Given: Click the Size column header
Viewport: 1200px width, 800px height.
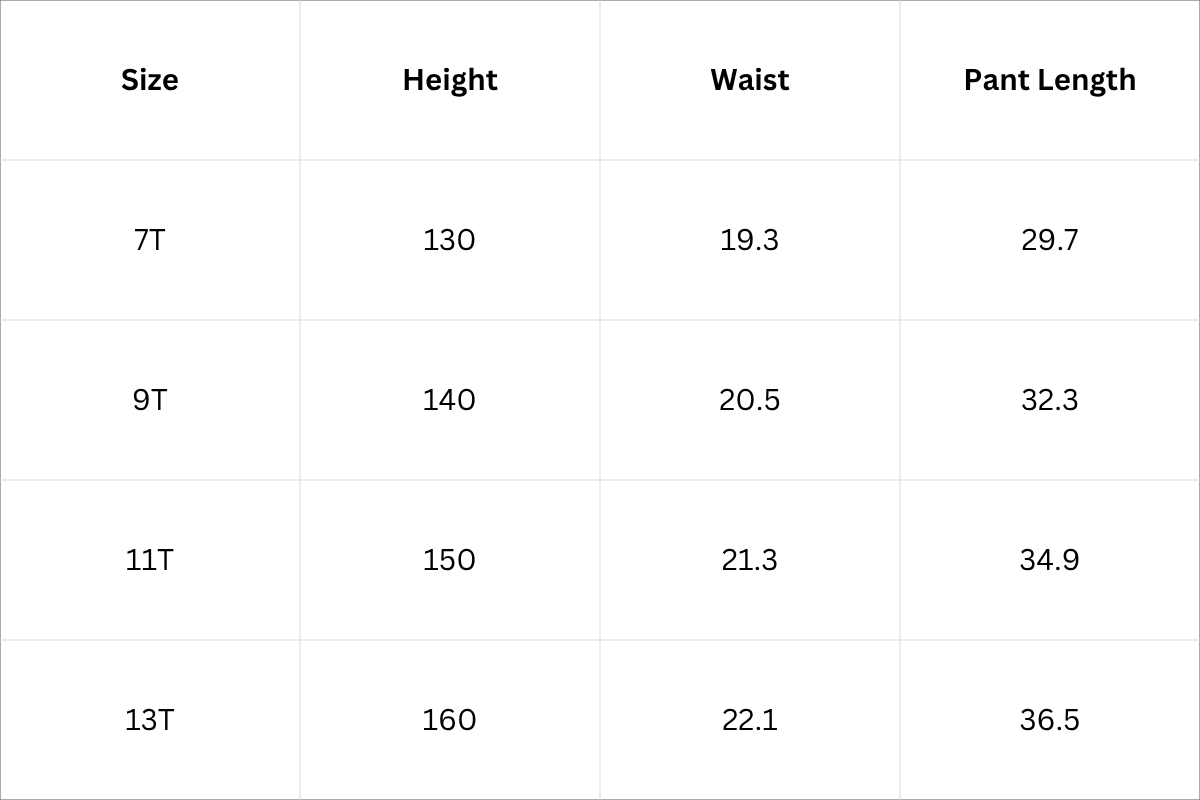Looking at the screenshot, I should pyautogui.click(x=150, y=80).
